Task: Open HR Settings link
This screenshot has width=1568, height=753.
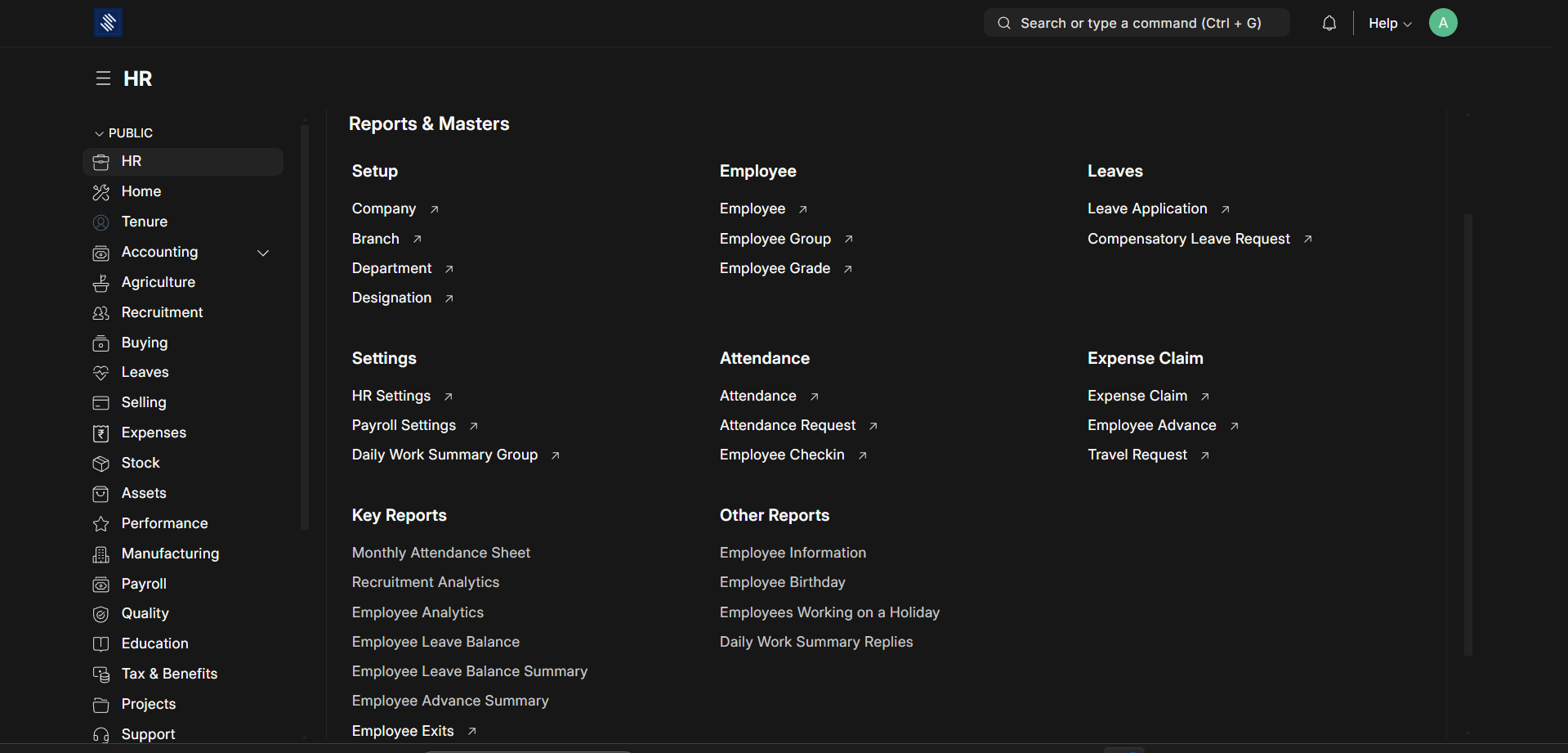Action: pyautogui.click(x=391, y=396)
